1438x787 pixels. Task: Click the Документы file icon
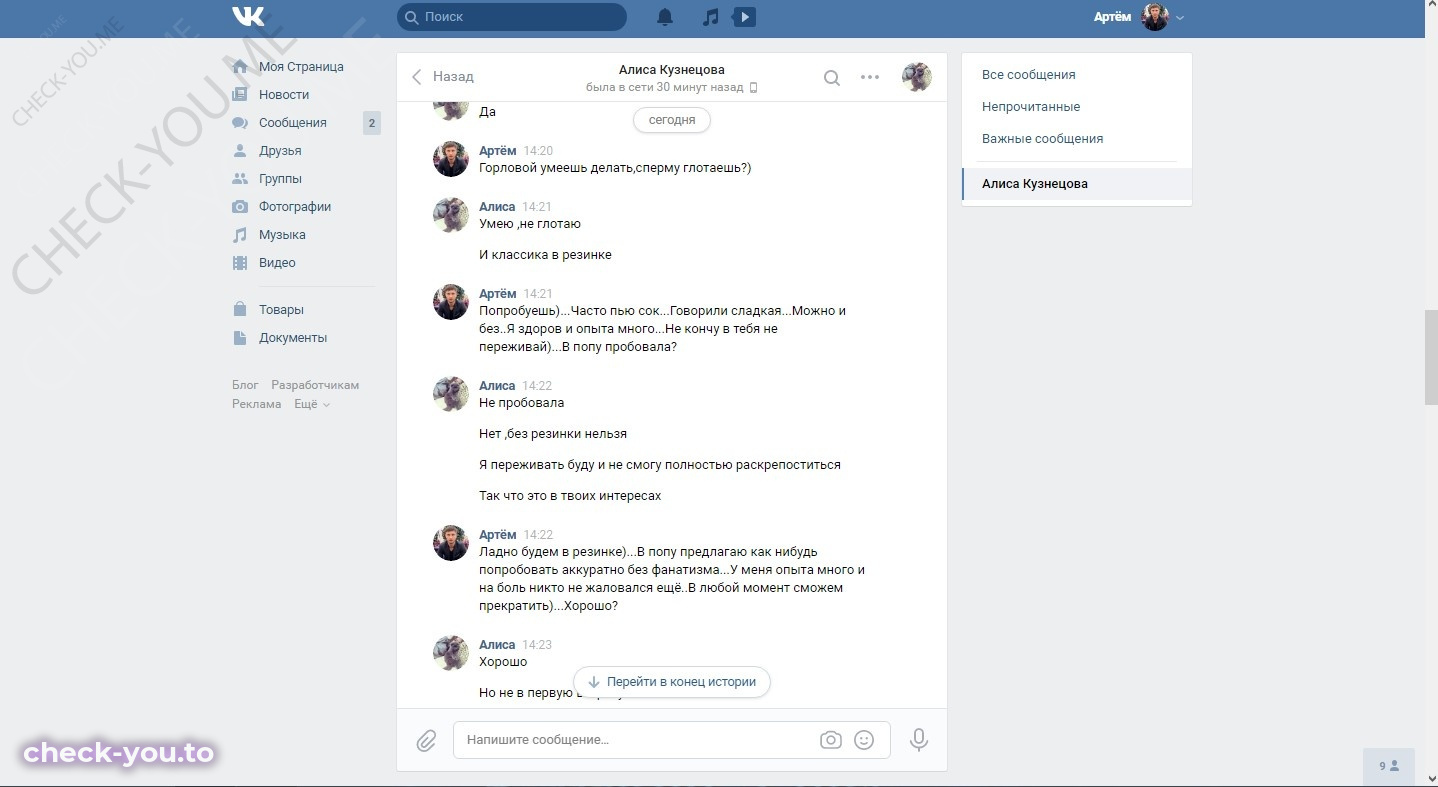pyautogui.click(x=240, y=338)
